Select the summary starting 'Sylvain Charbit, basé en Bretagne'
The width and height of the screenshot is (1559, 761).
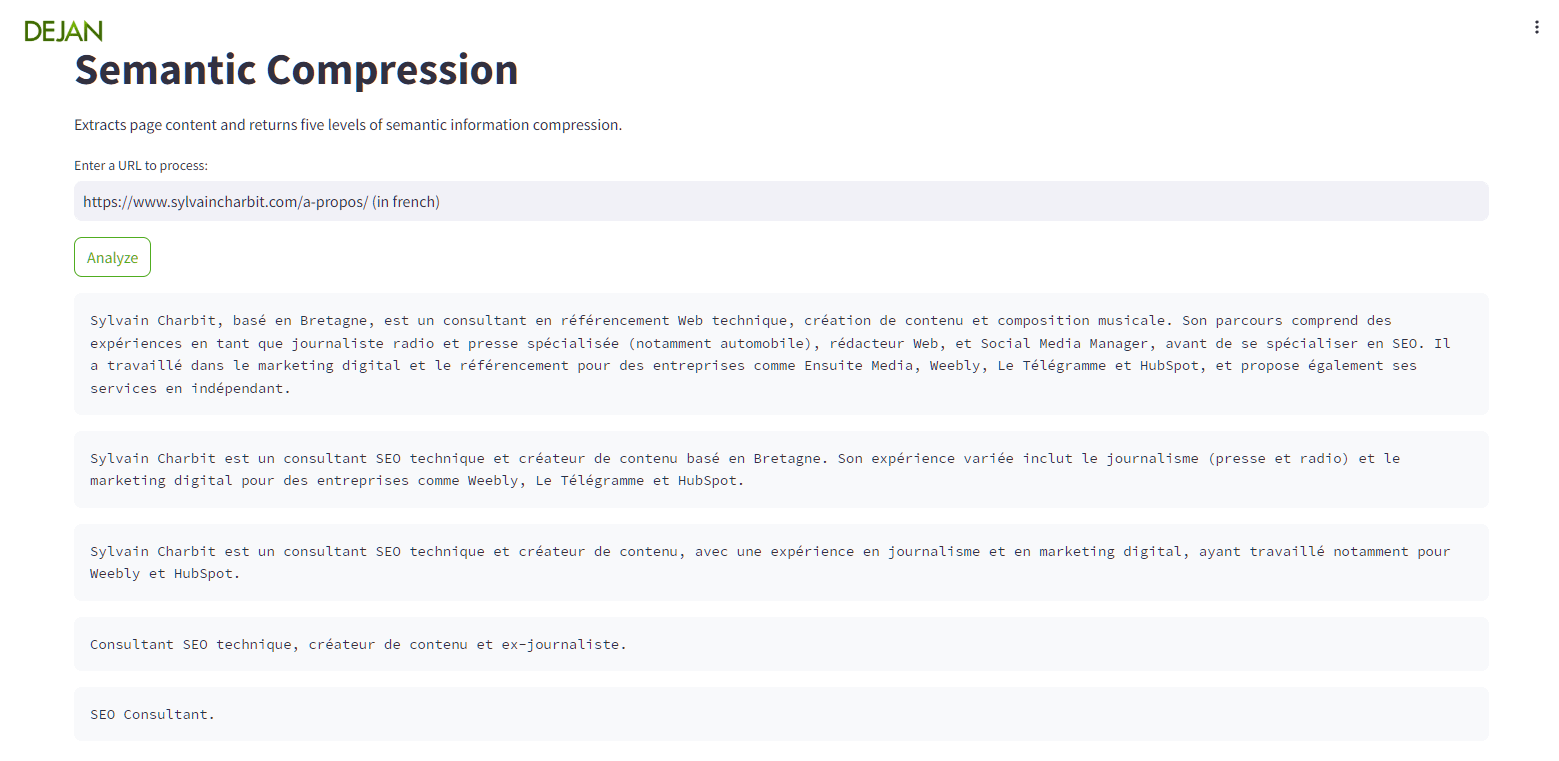(781, 354)
